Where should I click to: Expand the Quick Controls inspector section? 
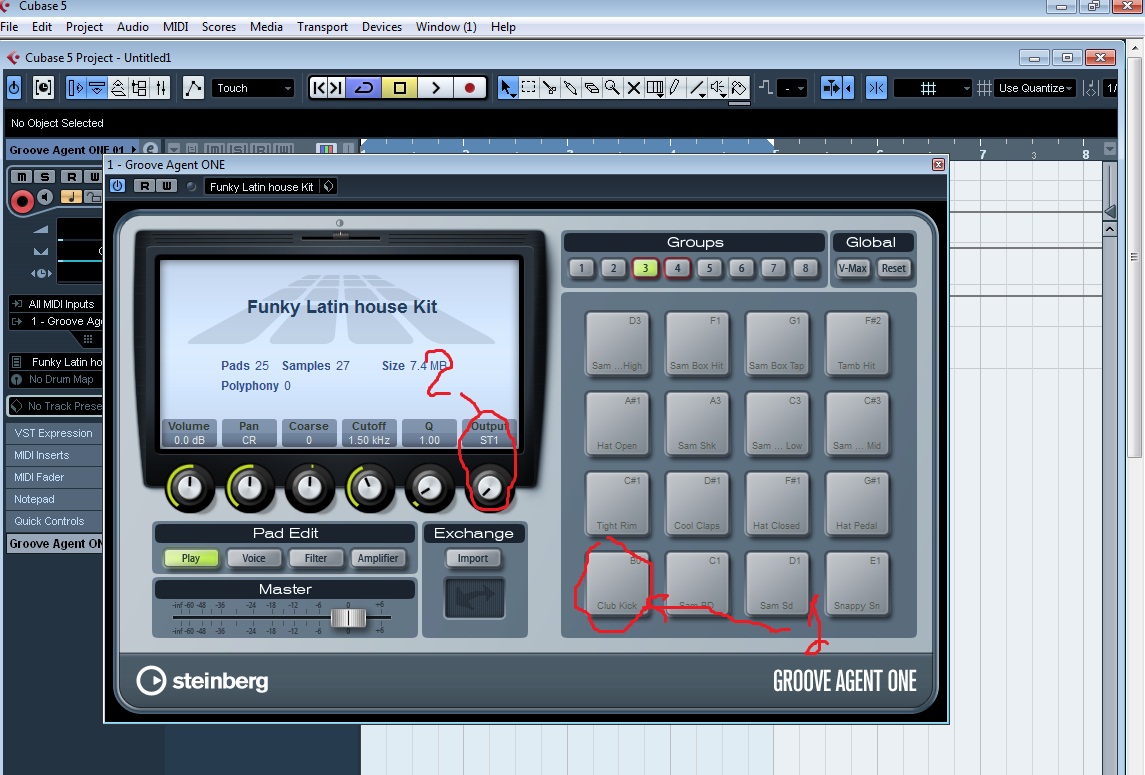(x=54, y=521)
